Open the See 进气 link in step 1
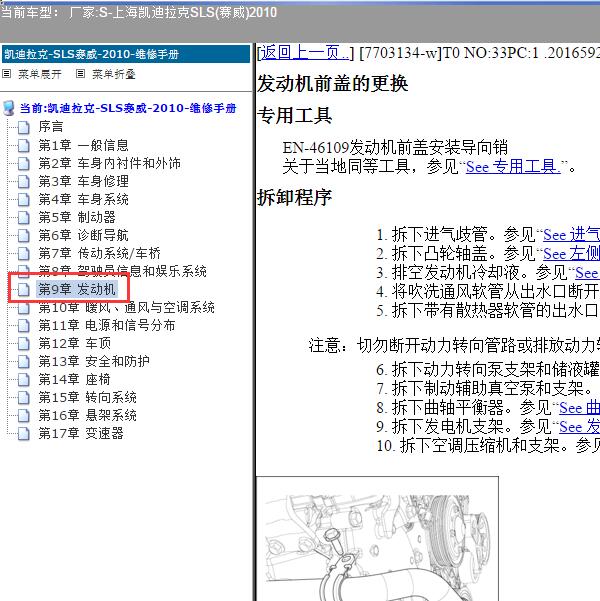The image size is (600, 601). click(572, 235)
